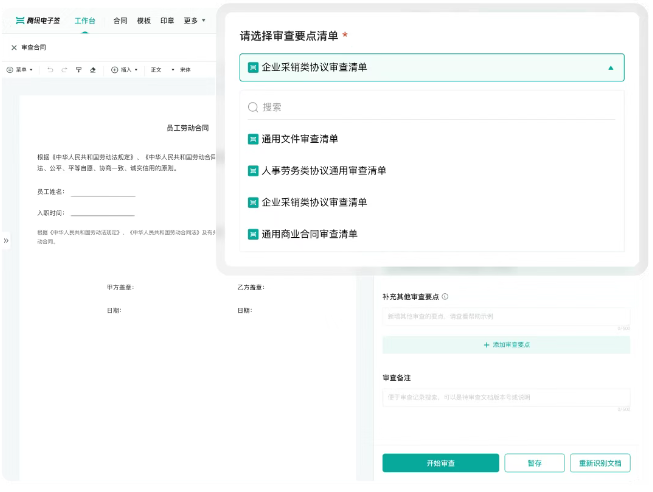Click the clear formatting eraser icon

(x=93, y=70)
